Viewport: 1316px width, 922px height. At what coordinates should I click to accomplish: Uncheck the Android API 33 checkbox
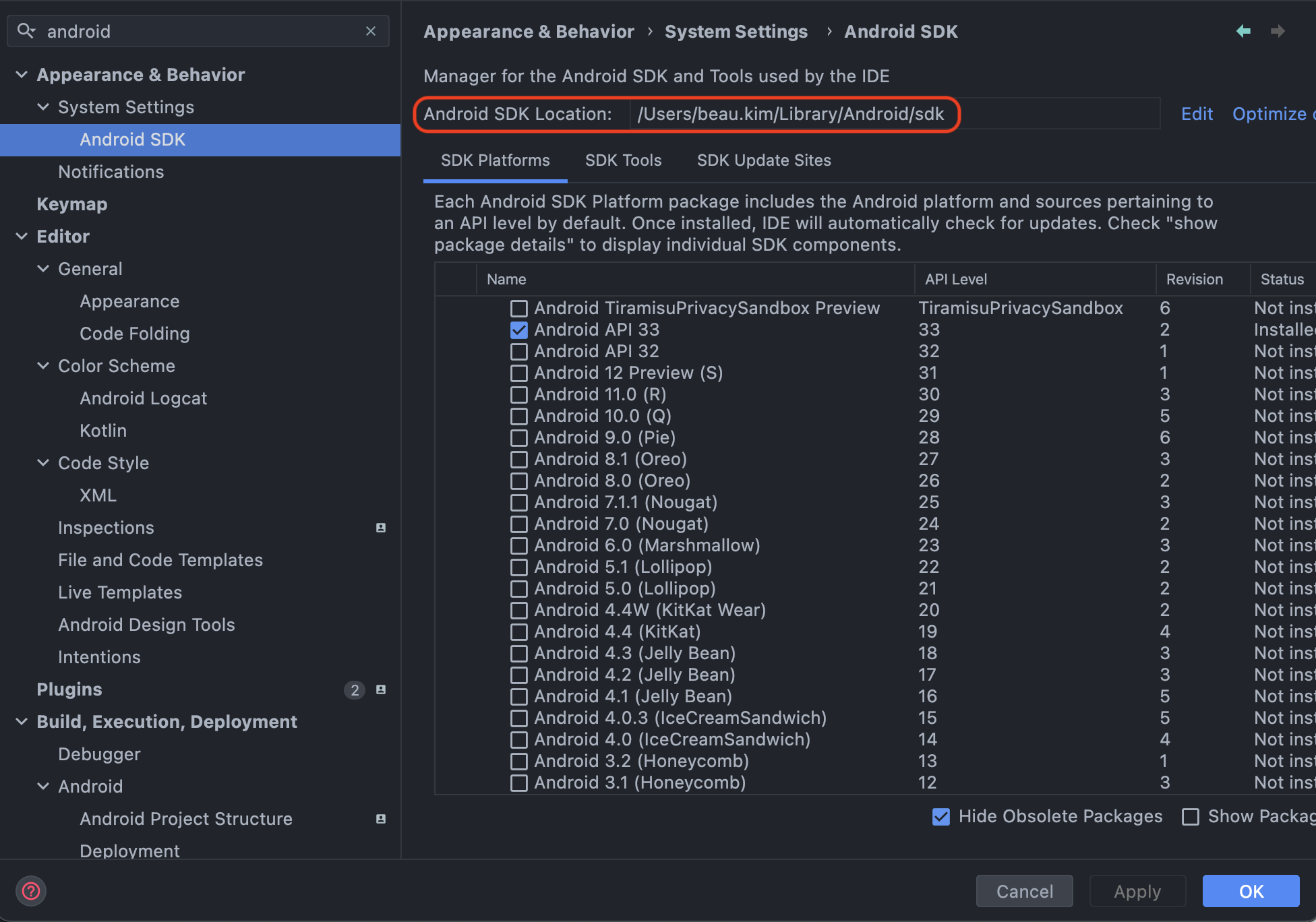click(518, 330)
